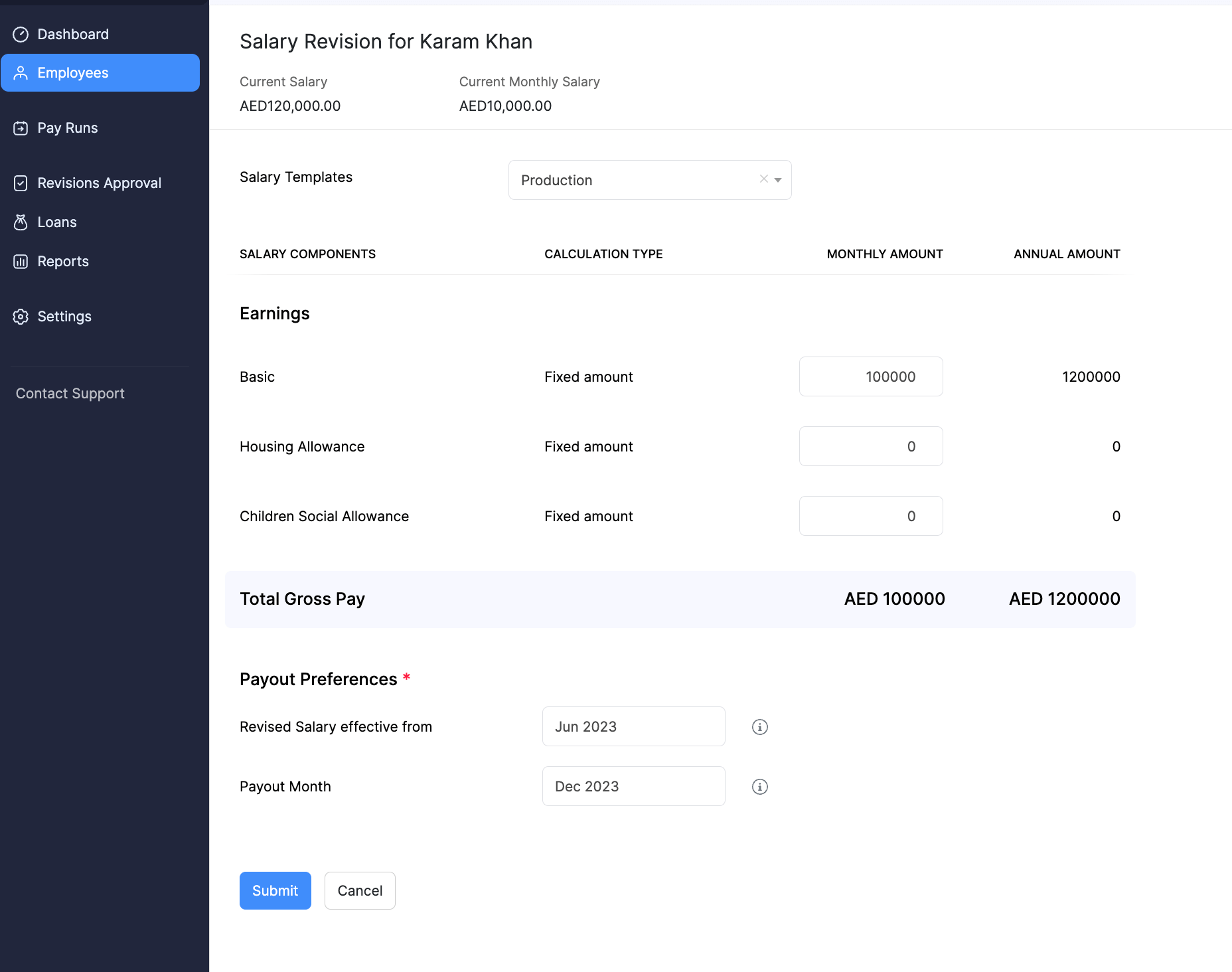
Task: Open the Contact Support link
Action: 70,394
